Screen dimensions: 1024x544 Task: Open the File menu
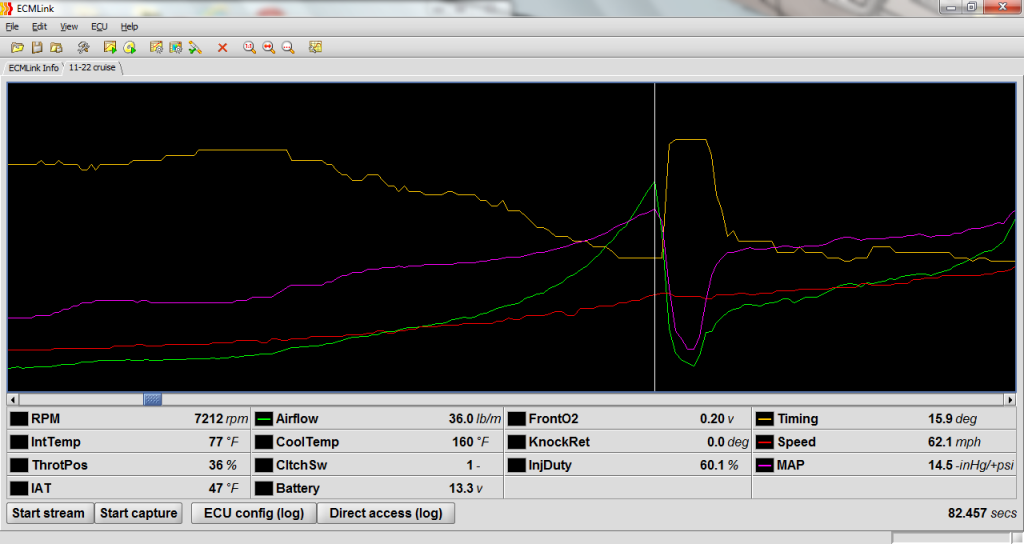(x=12, y=27)
